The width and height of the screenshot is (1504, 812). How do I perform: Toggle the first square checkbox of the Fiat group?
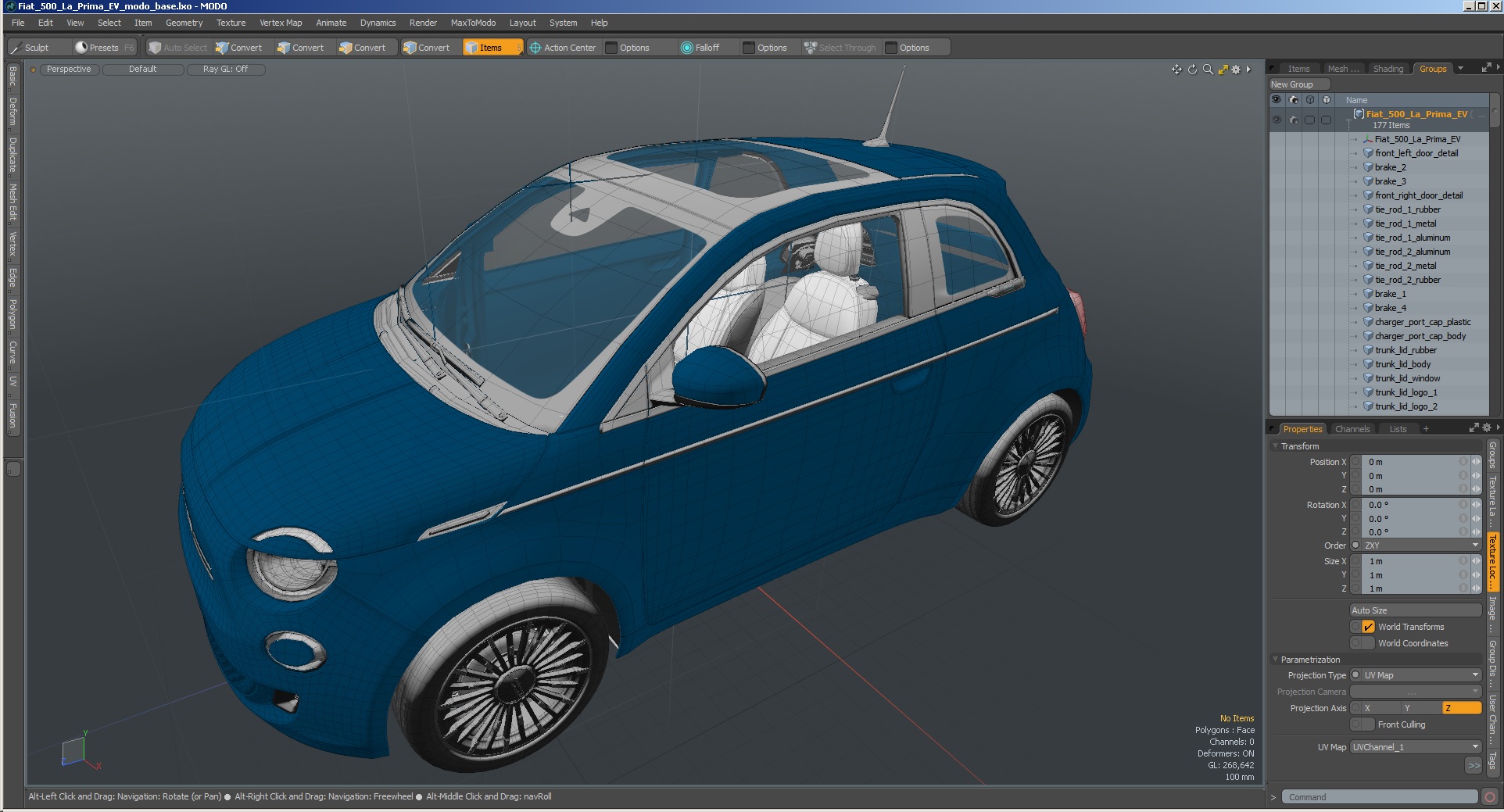(1310, 120)
